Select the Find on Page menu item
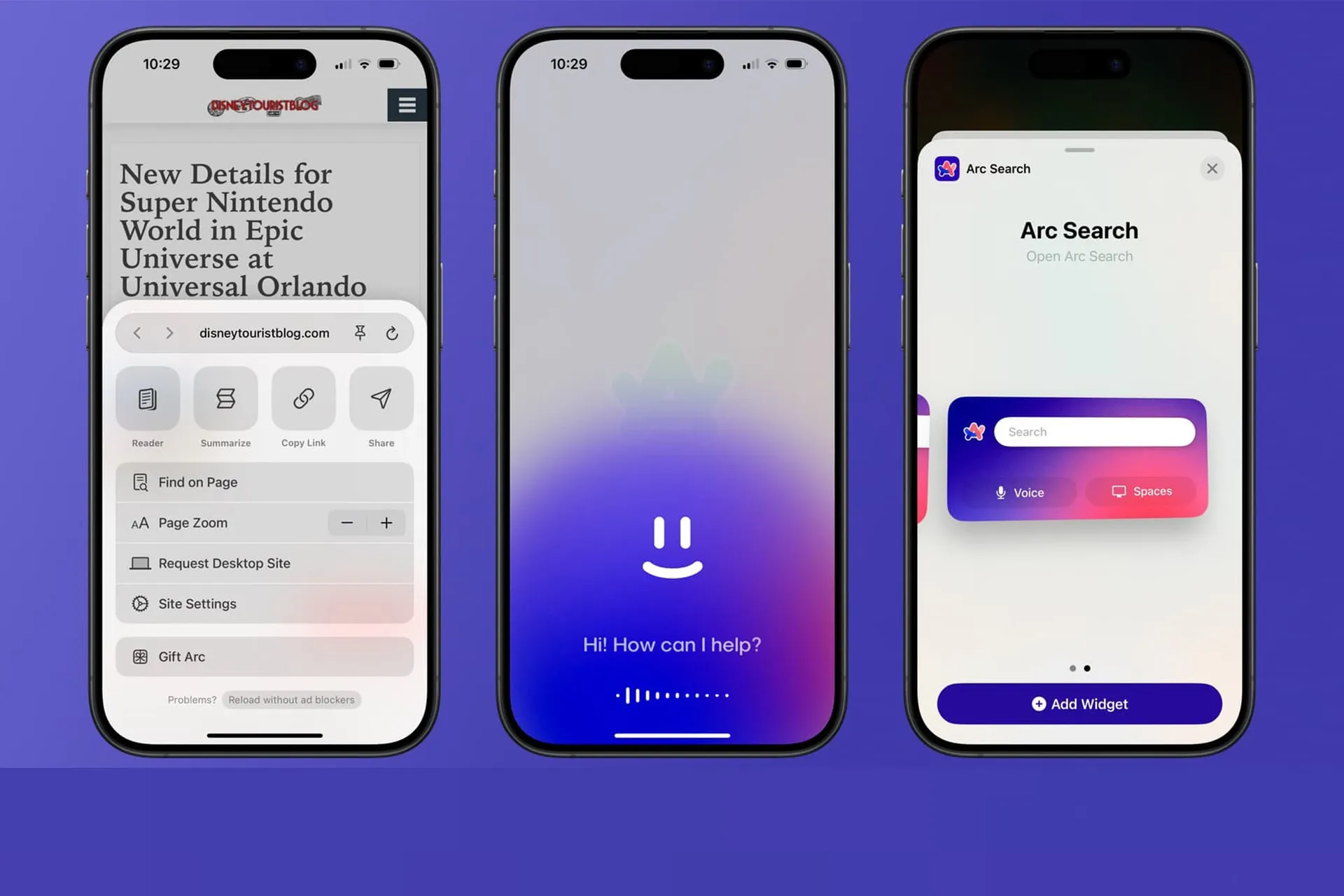 265,482
